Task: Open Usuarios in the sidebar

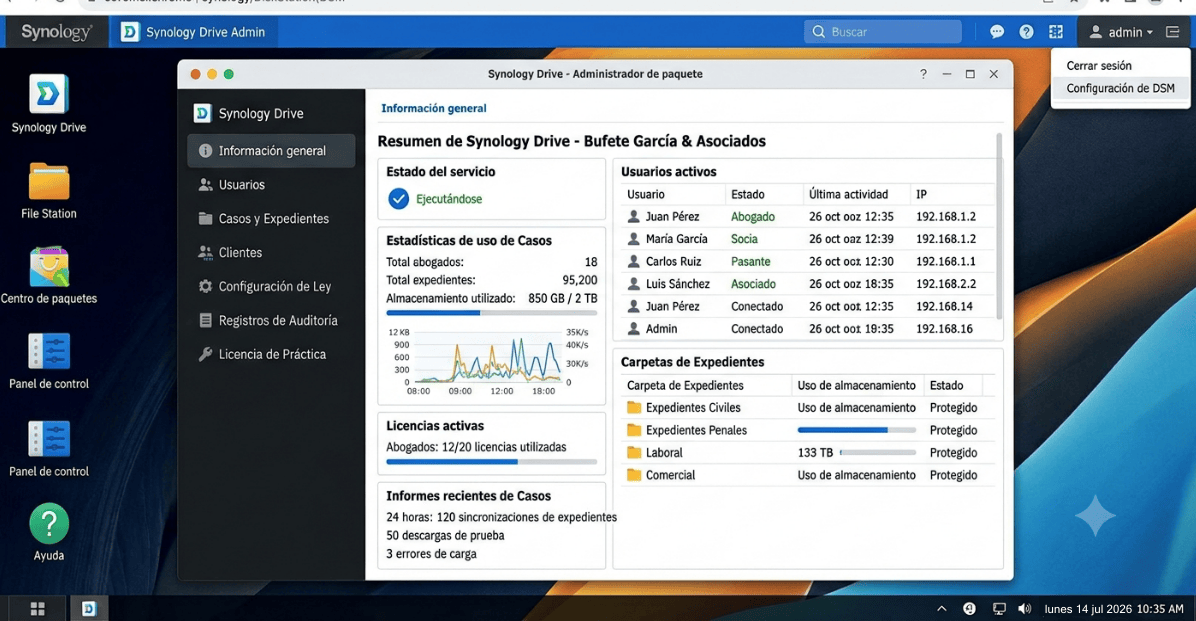Action: tap(271, 185)
